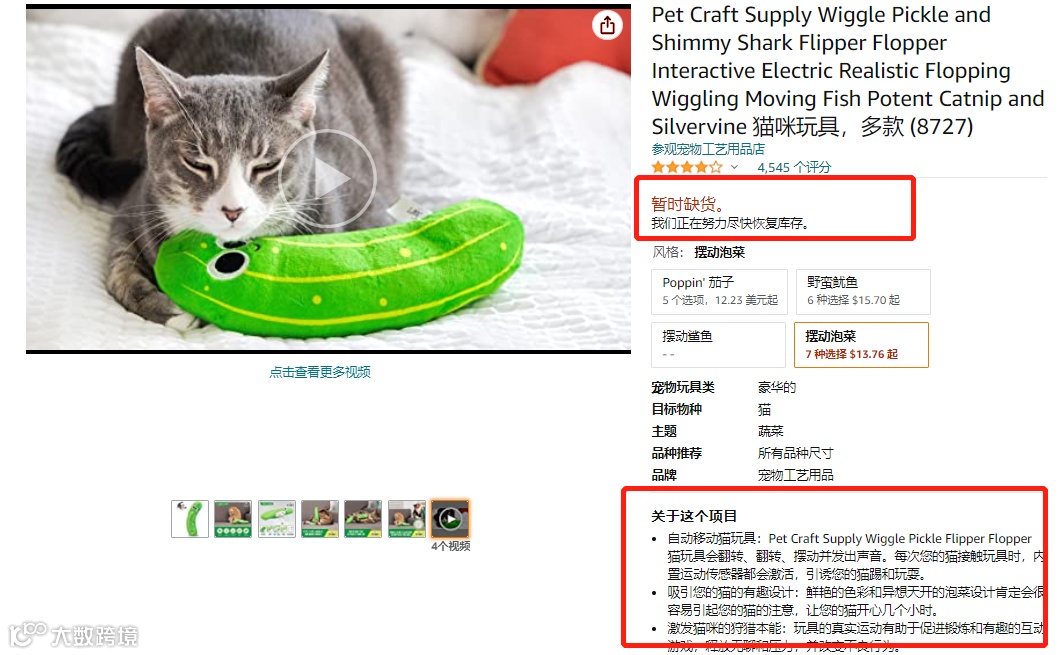View the third product thumbnail image
Image resolution: width=1062 pixels, height=655 pixels.
coord(276,519)
